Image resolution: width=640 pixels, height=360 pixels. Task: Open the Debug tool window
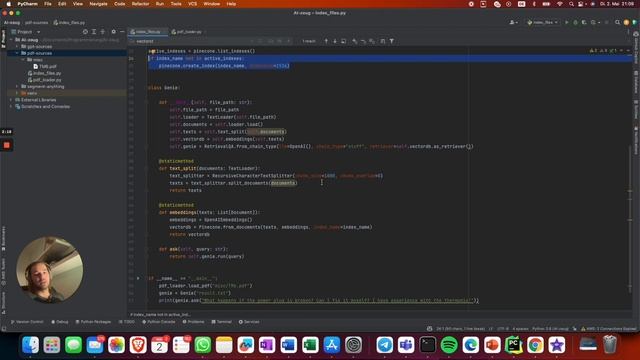coord(60,322)
